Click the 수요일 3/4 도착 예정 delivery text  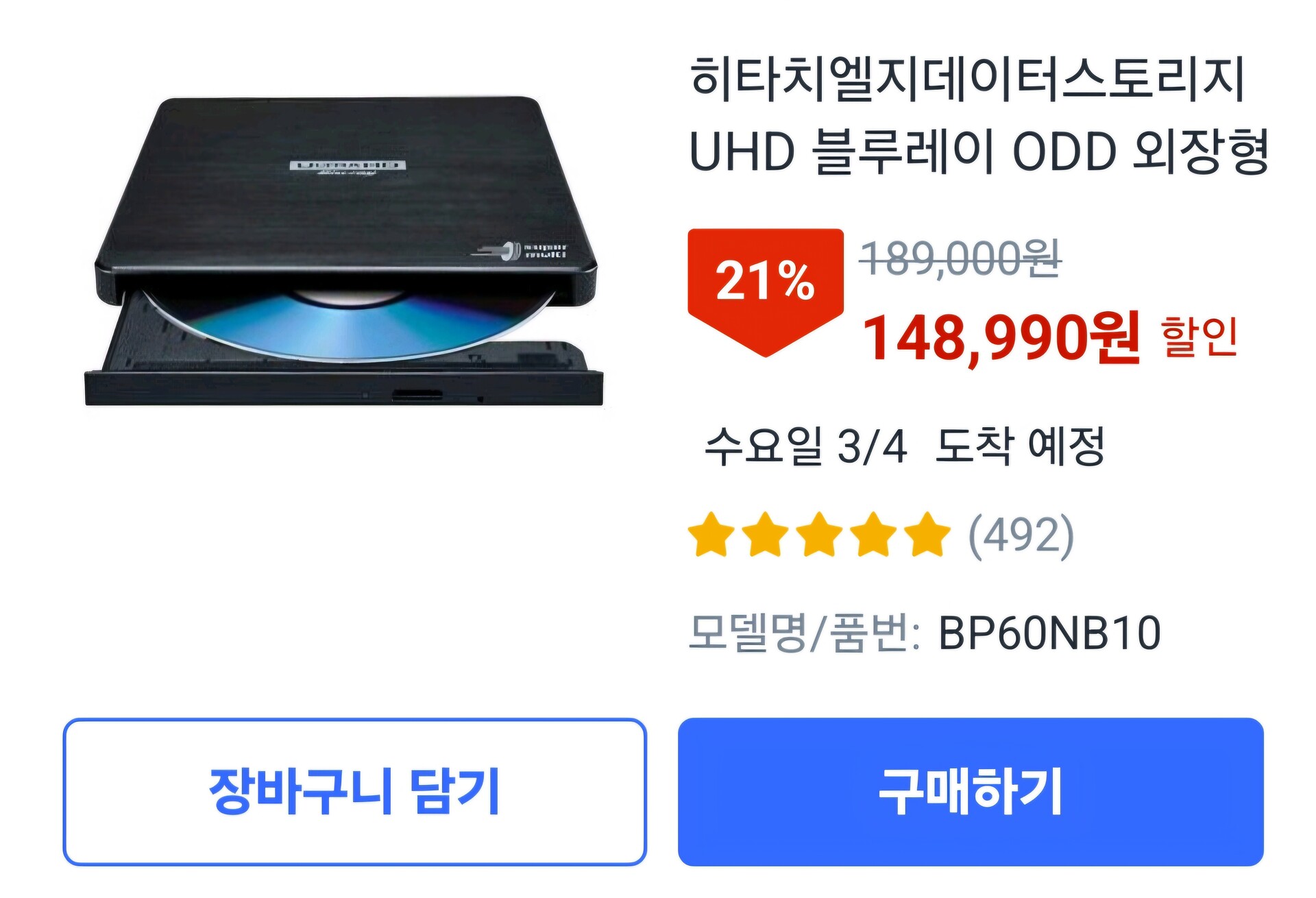coord(905,446)
